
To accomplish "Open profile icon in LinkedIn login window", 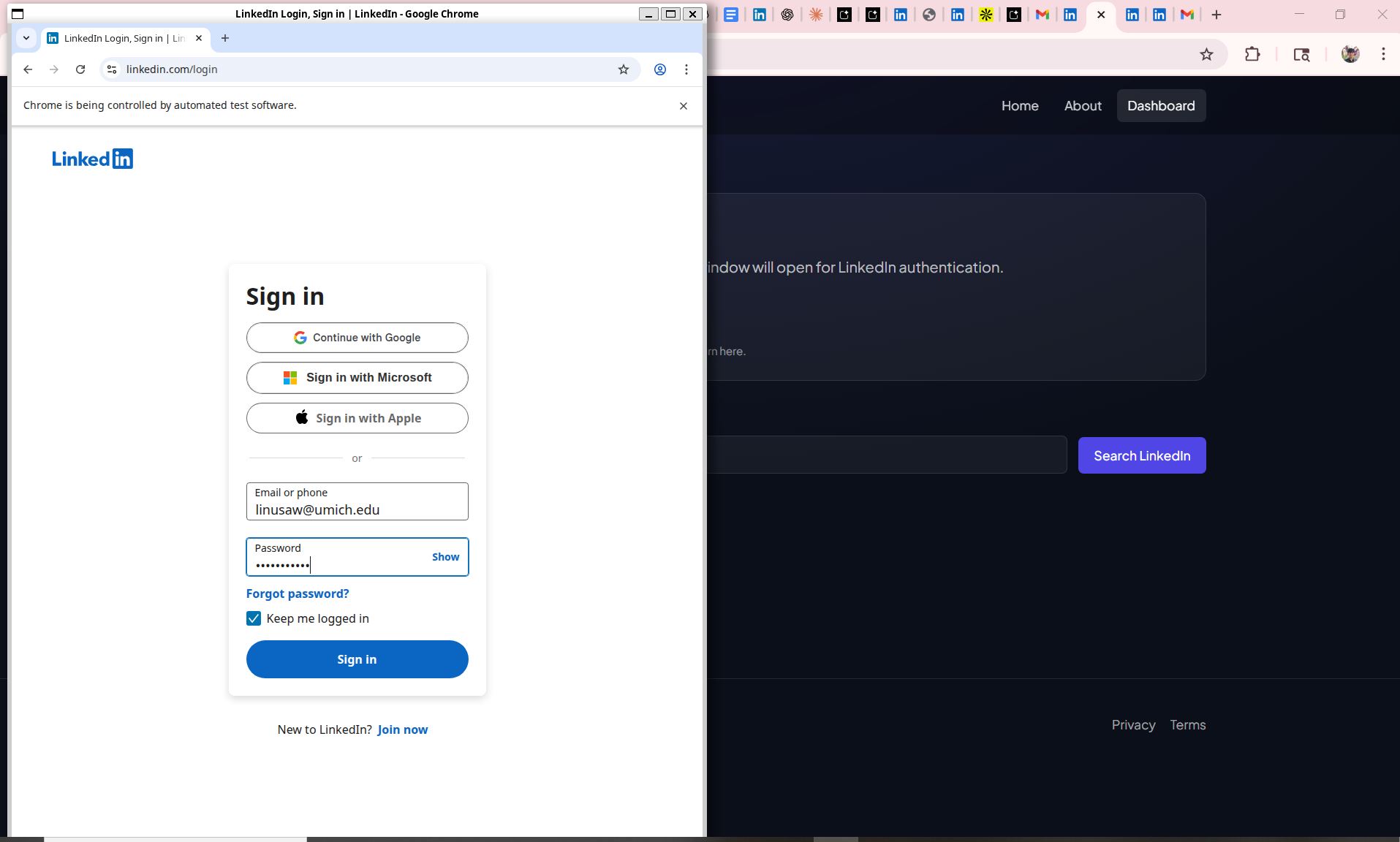I will [660, 69].
